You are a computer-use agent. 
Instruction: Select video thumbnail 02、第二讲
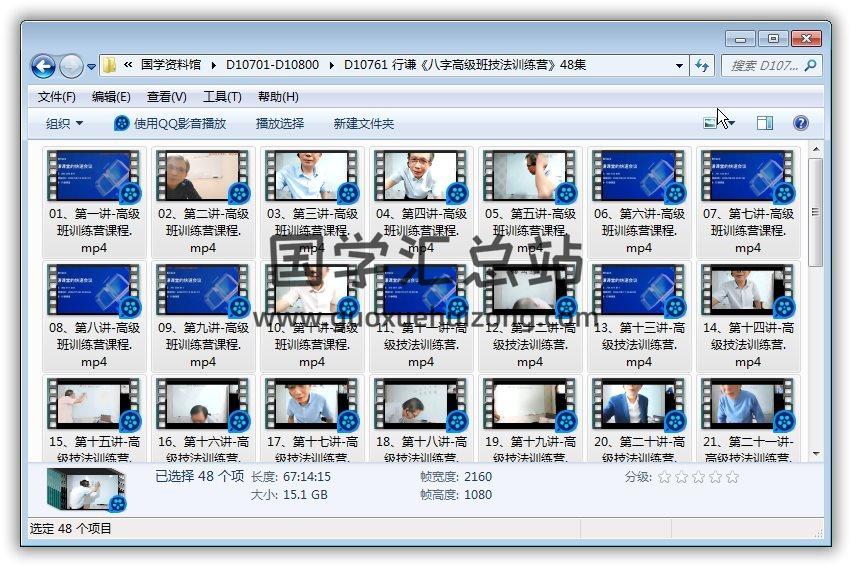click(x=203, y=176)
